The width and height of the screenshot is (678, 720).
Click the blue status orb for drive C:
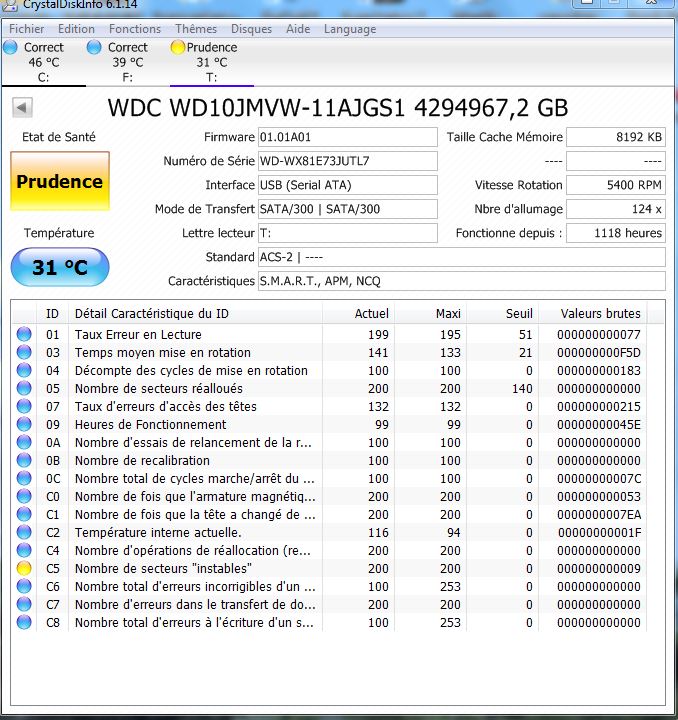click(x=10, y=47)
